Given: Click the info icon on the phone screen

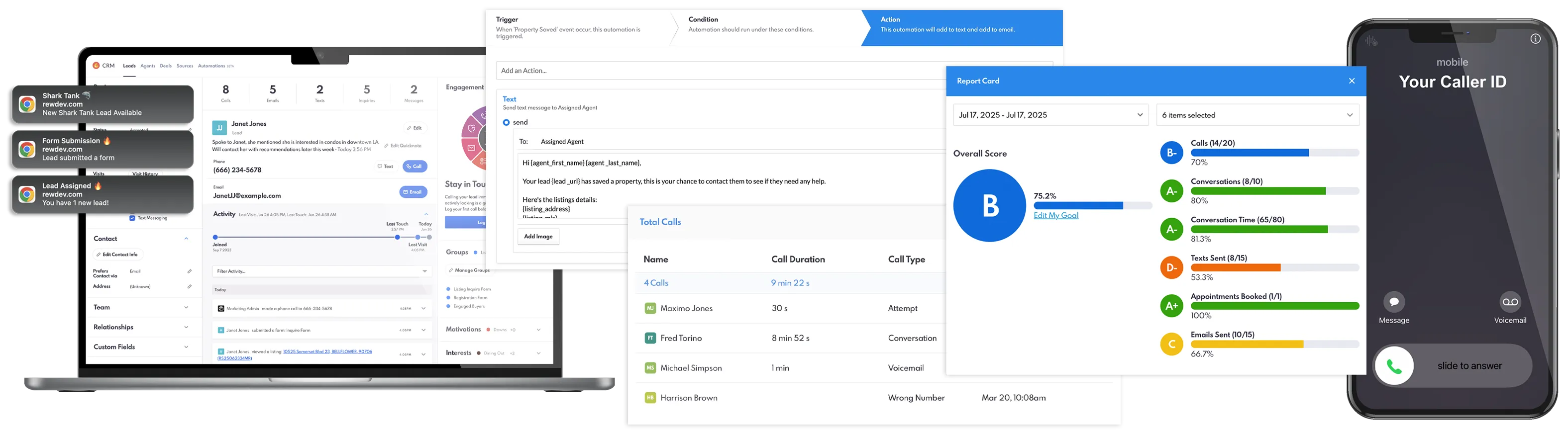Looking at the screenshot, I should coord(1535,39).
